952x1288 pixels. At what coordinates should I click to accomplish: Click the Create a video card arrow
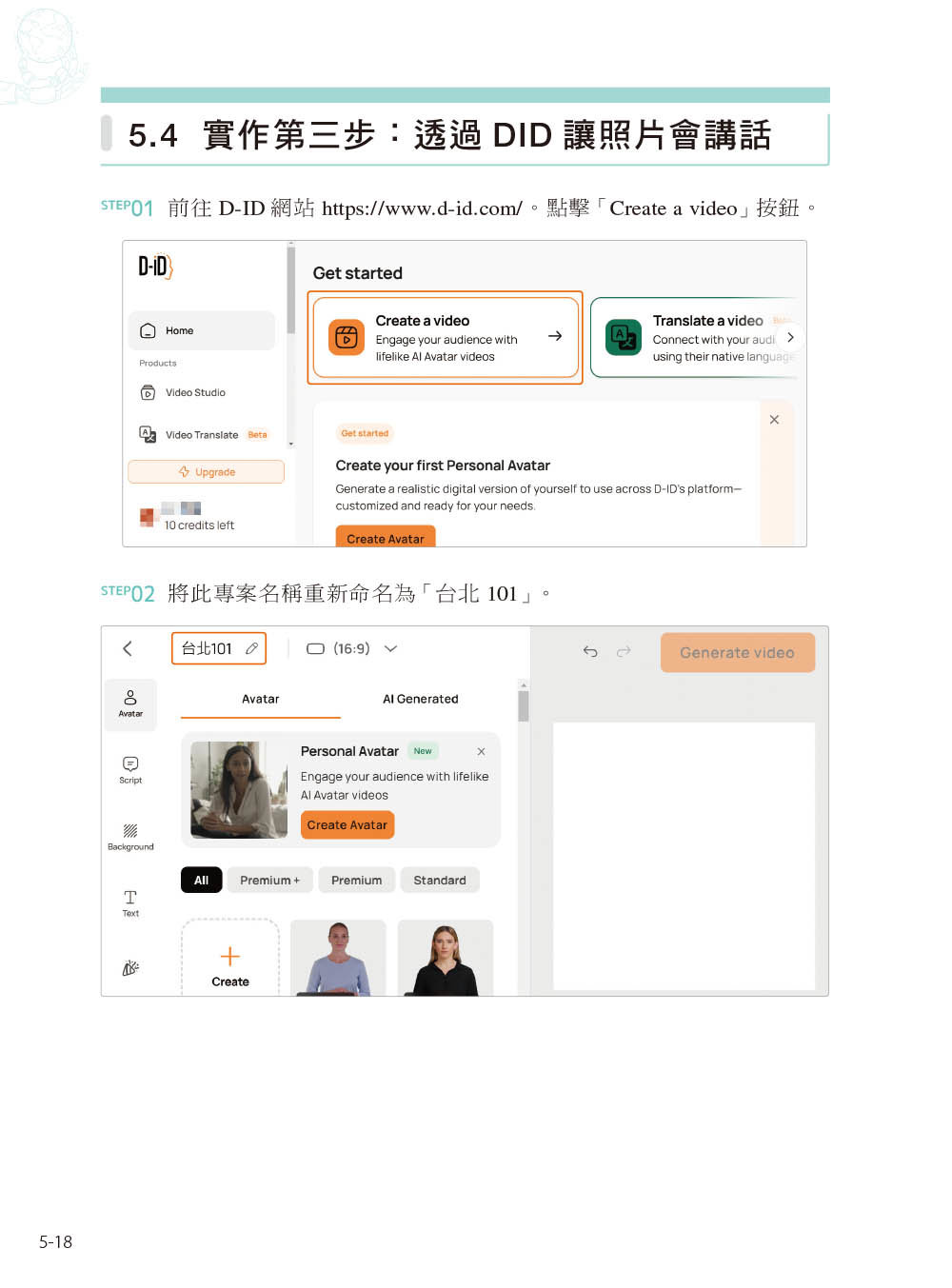click(555, 336)
